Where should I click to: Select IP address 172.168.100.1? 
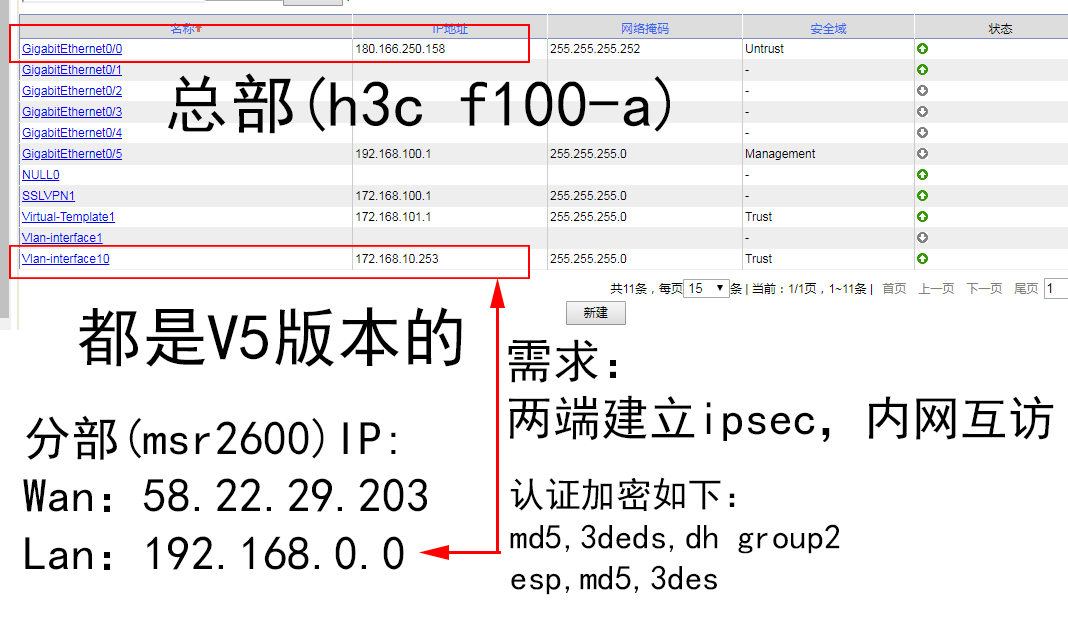[393, 196]
